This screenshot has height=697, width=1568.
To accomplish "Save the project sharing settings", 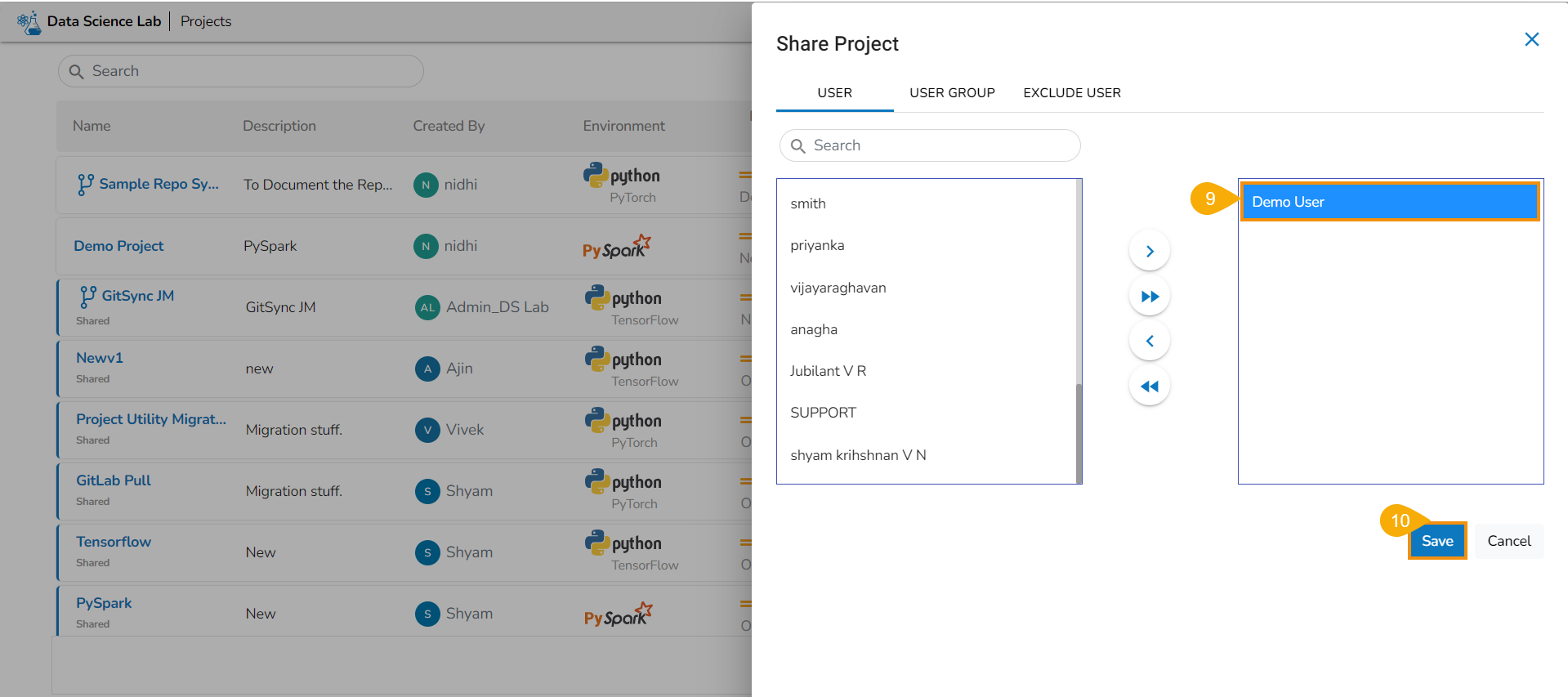I will pos(1436,541).
